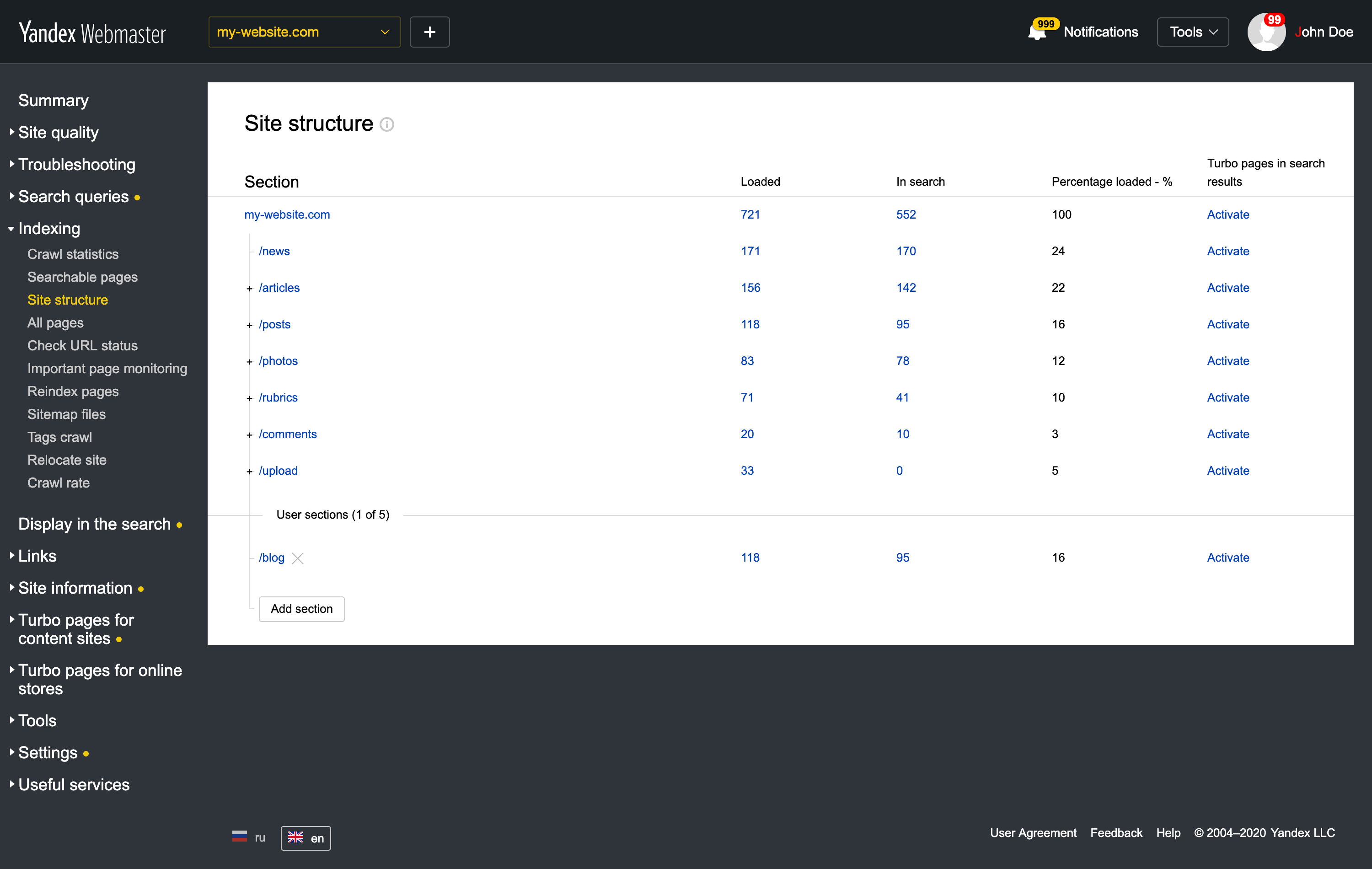
Task: Click the UK flag for English language
Action: (x=296, y=837)
